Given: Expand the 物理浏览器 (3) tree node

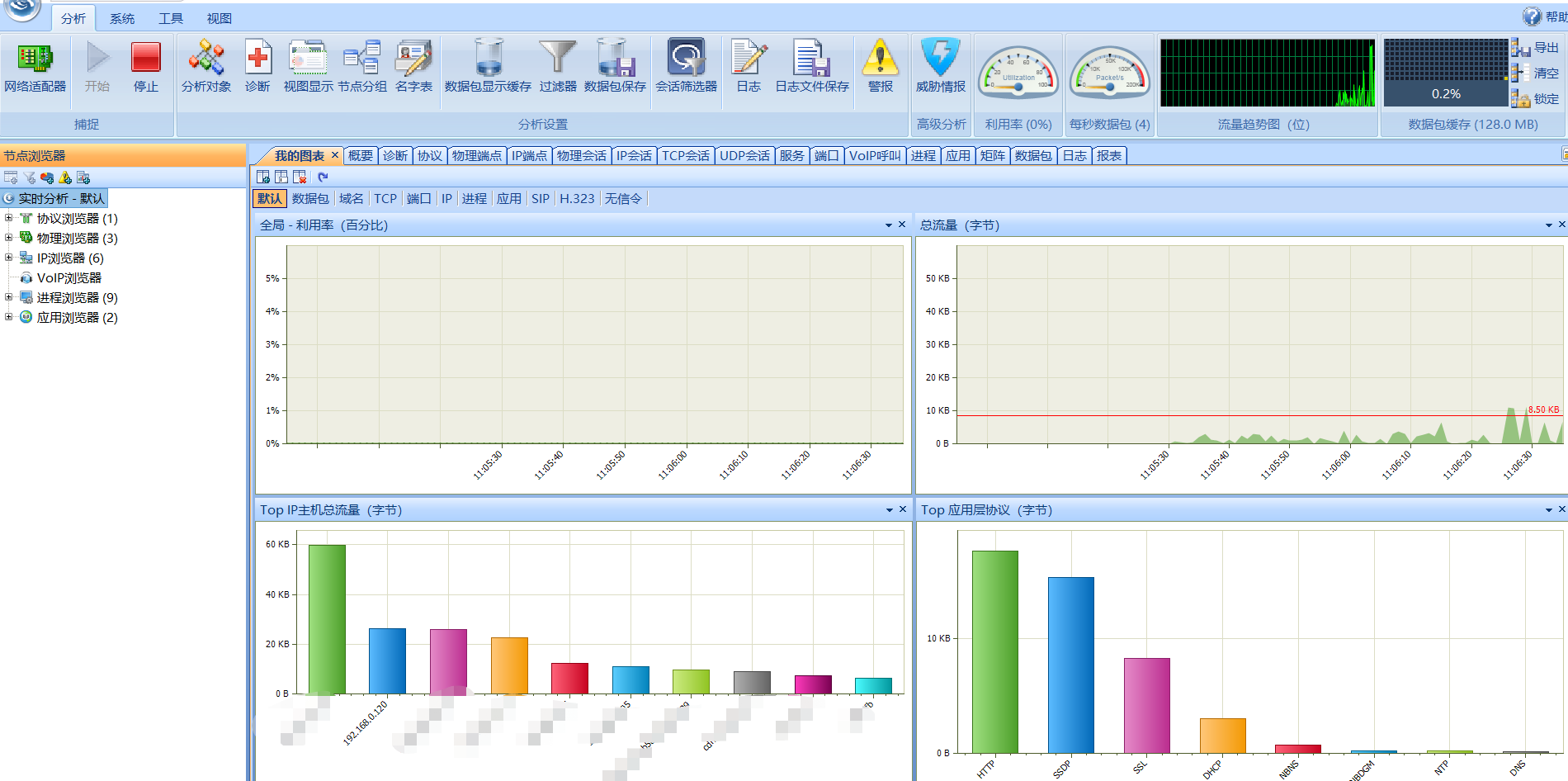Looking at the screenshot, I should coord(9,238).
